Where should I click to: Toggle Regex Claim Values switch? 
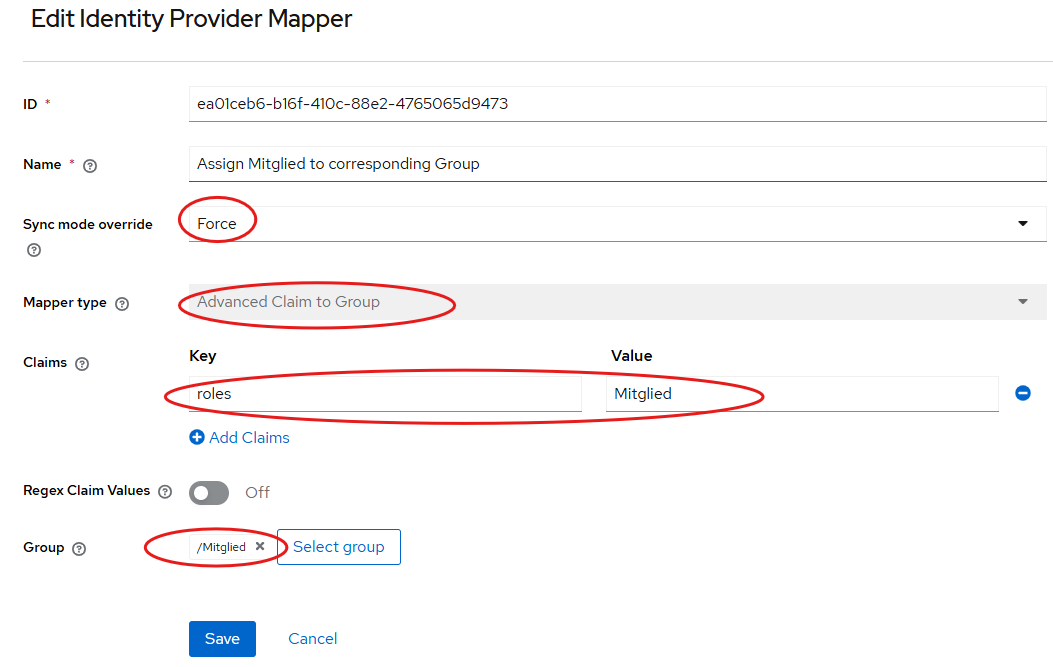tap(209, 493)
